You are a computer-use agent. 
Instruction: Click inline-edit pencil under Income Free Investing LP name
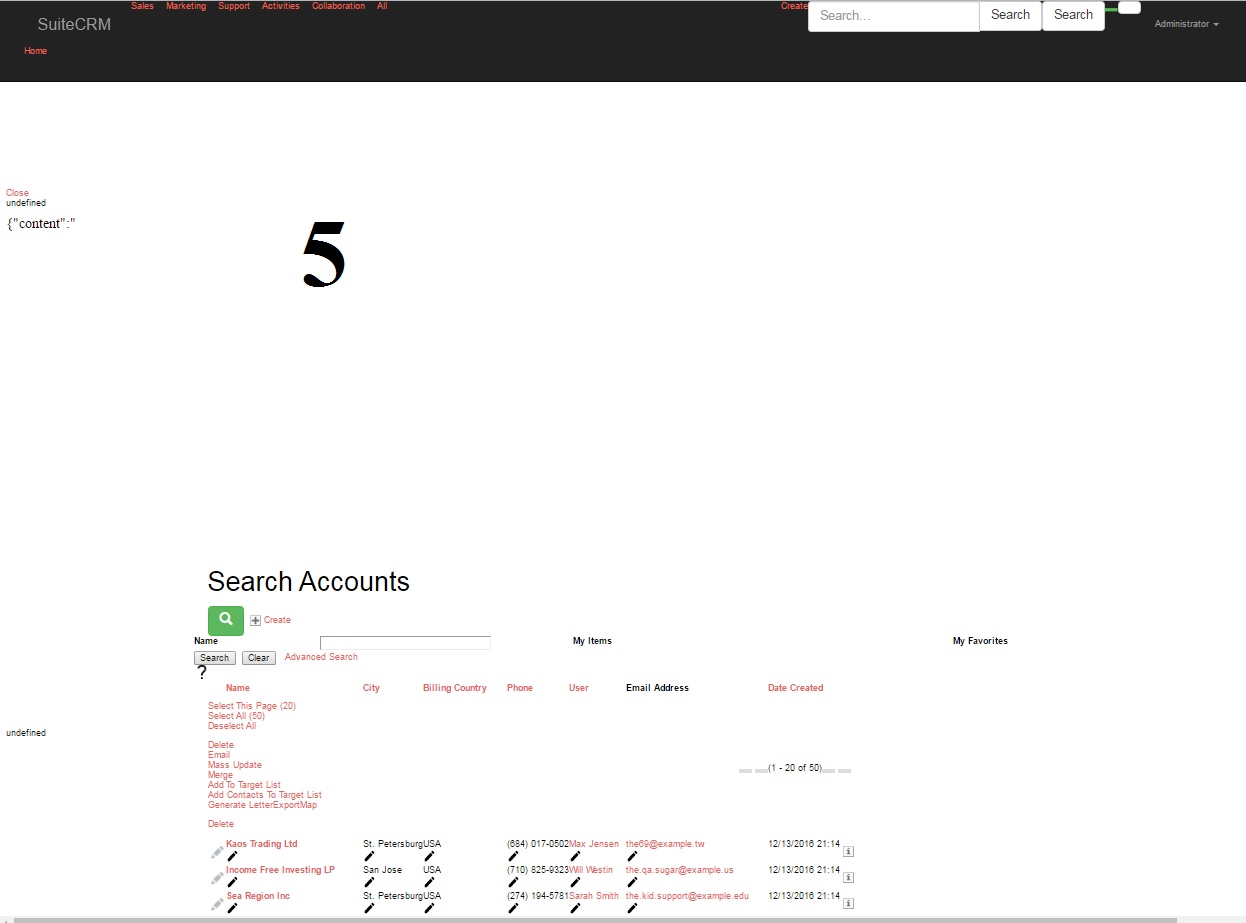[x=232, y=882]
